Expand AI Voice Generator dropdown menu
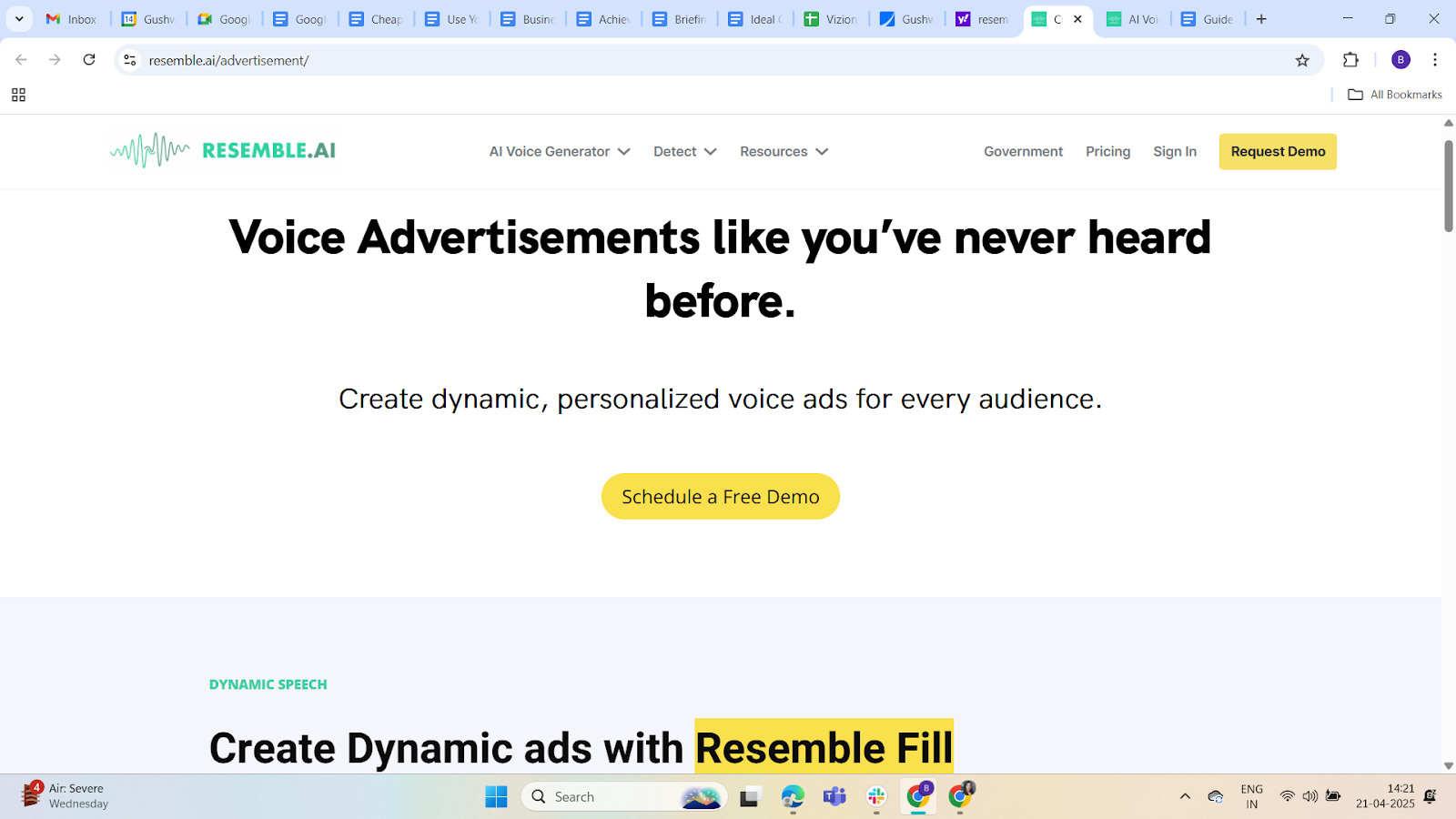Screen dimensions: 1456x819 coord(560,152)
